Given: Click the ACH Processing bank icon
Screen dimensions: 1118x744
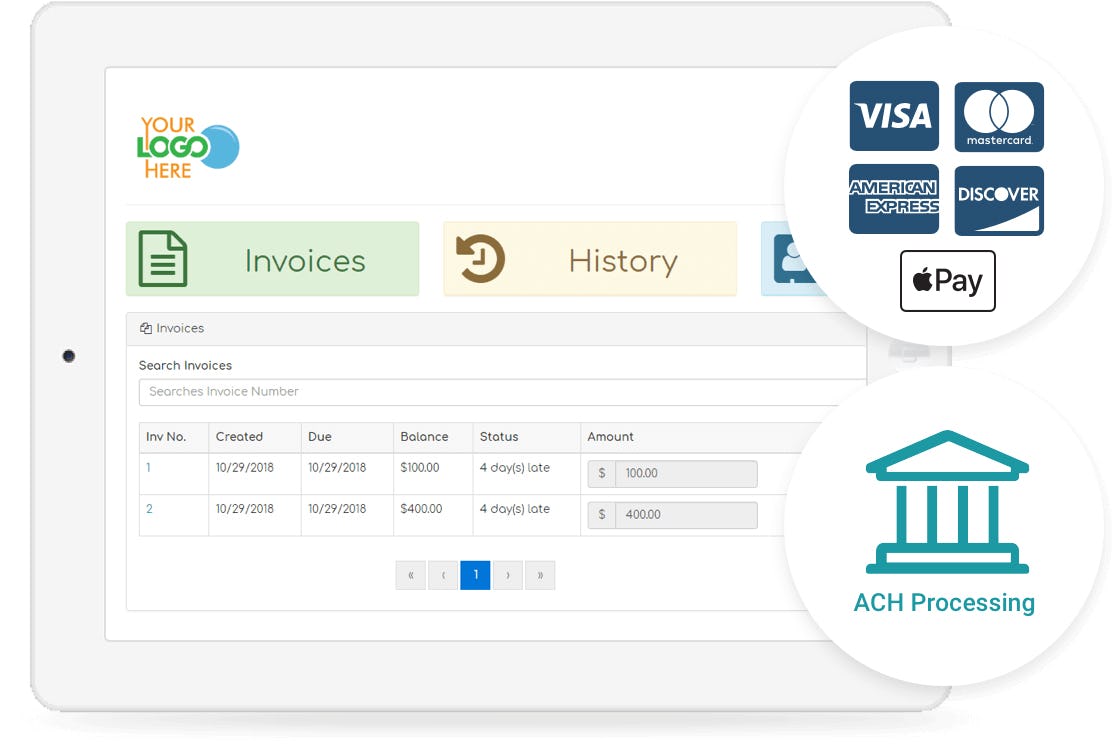Looking at the screenshot, I should coord(947,501).
